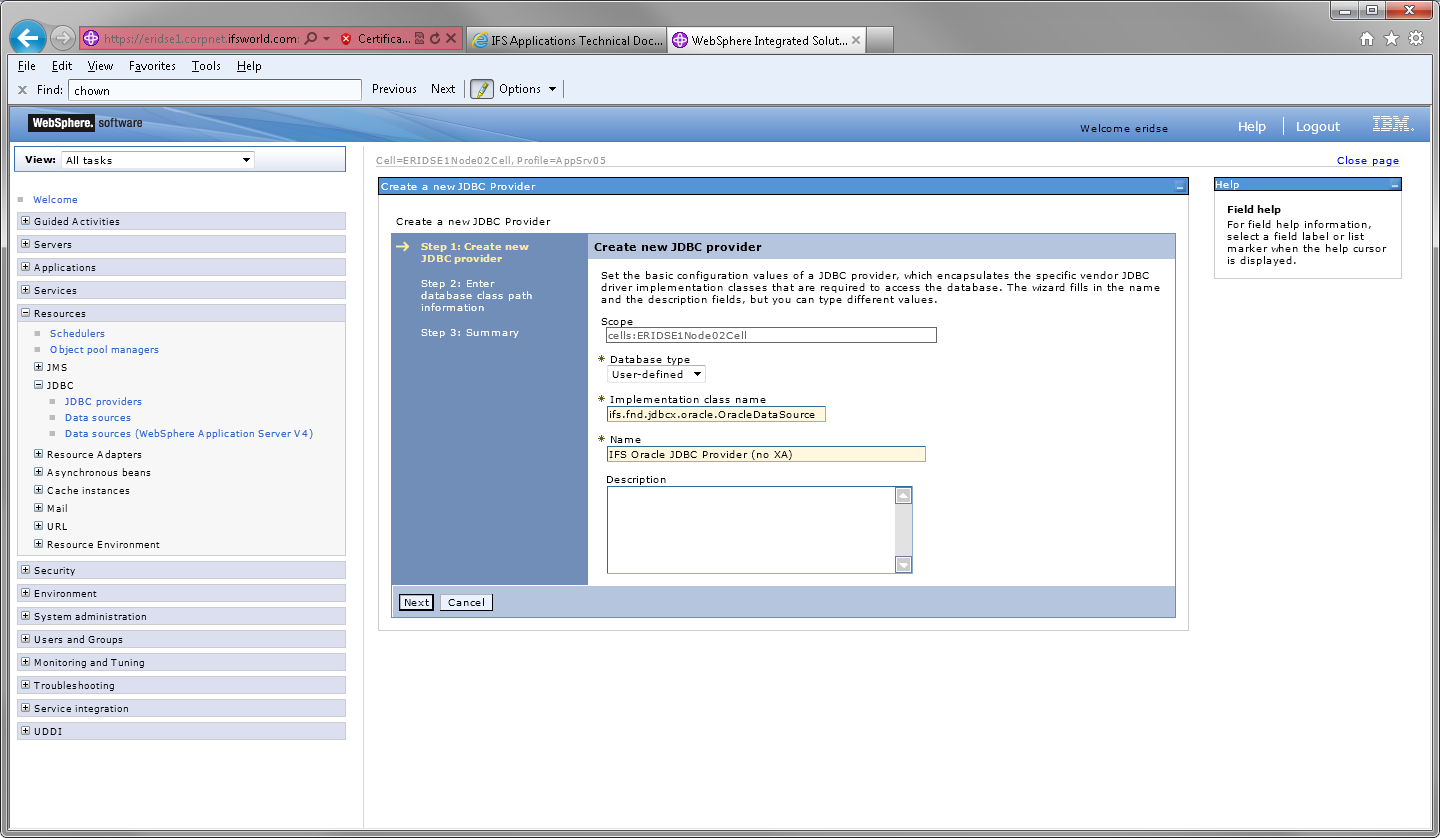Screen dimensions: 1440x838
Task: Minimize the Help panel
Action: click(x=1394, y=185)
